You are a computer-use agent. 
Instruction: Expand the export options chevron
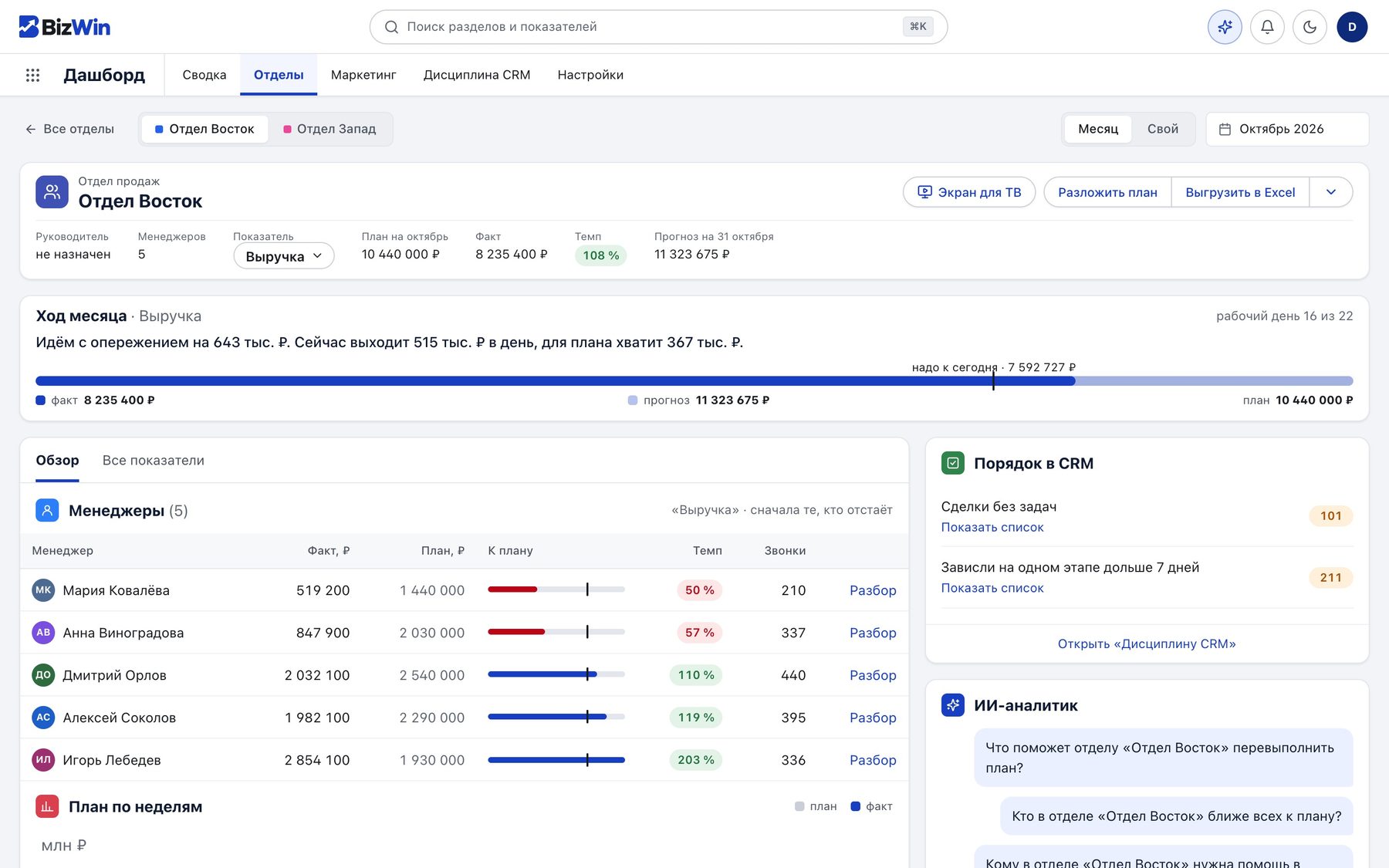[x=1331, y=192]
